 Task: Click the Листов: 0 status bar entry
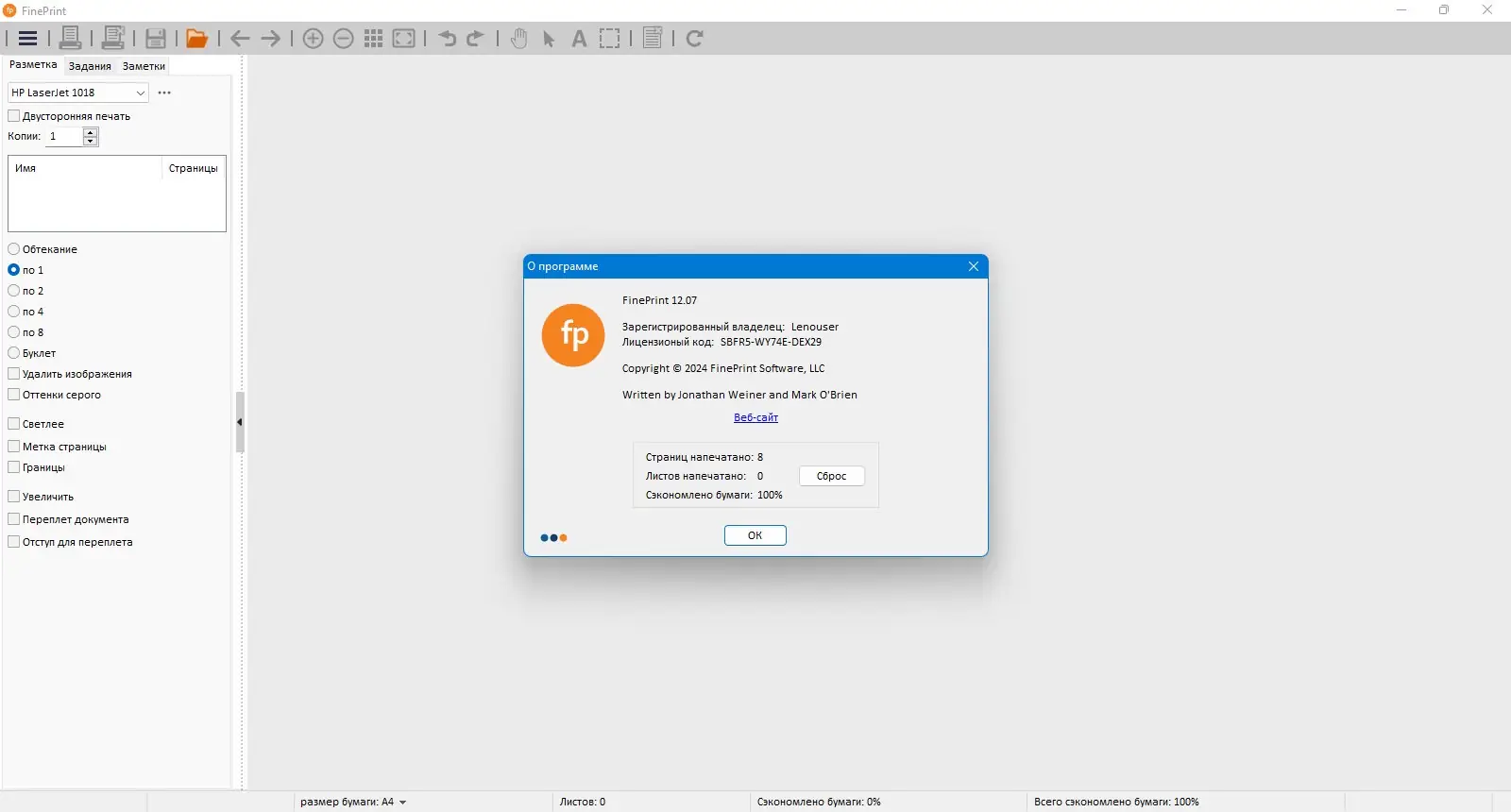click(x=583, y=802)
